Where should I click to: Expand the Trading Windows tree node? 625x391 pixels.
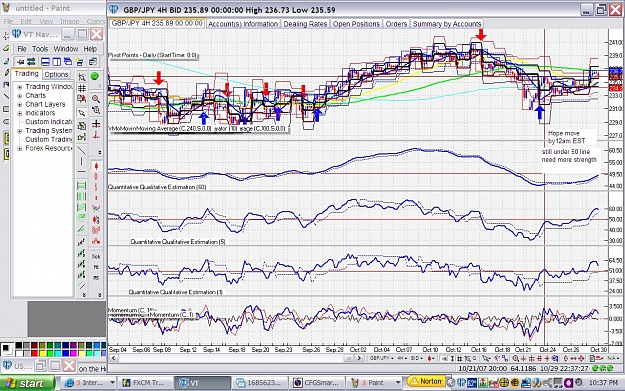coord(20,87)
